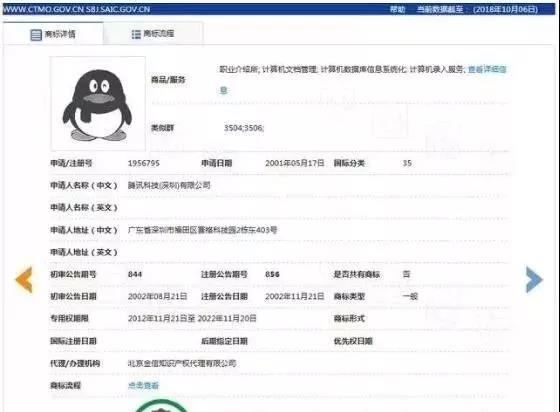Open the 帮助 link in header
The width and height of the screenshot is (560, 412).
coord(397,9)
